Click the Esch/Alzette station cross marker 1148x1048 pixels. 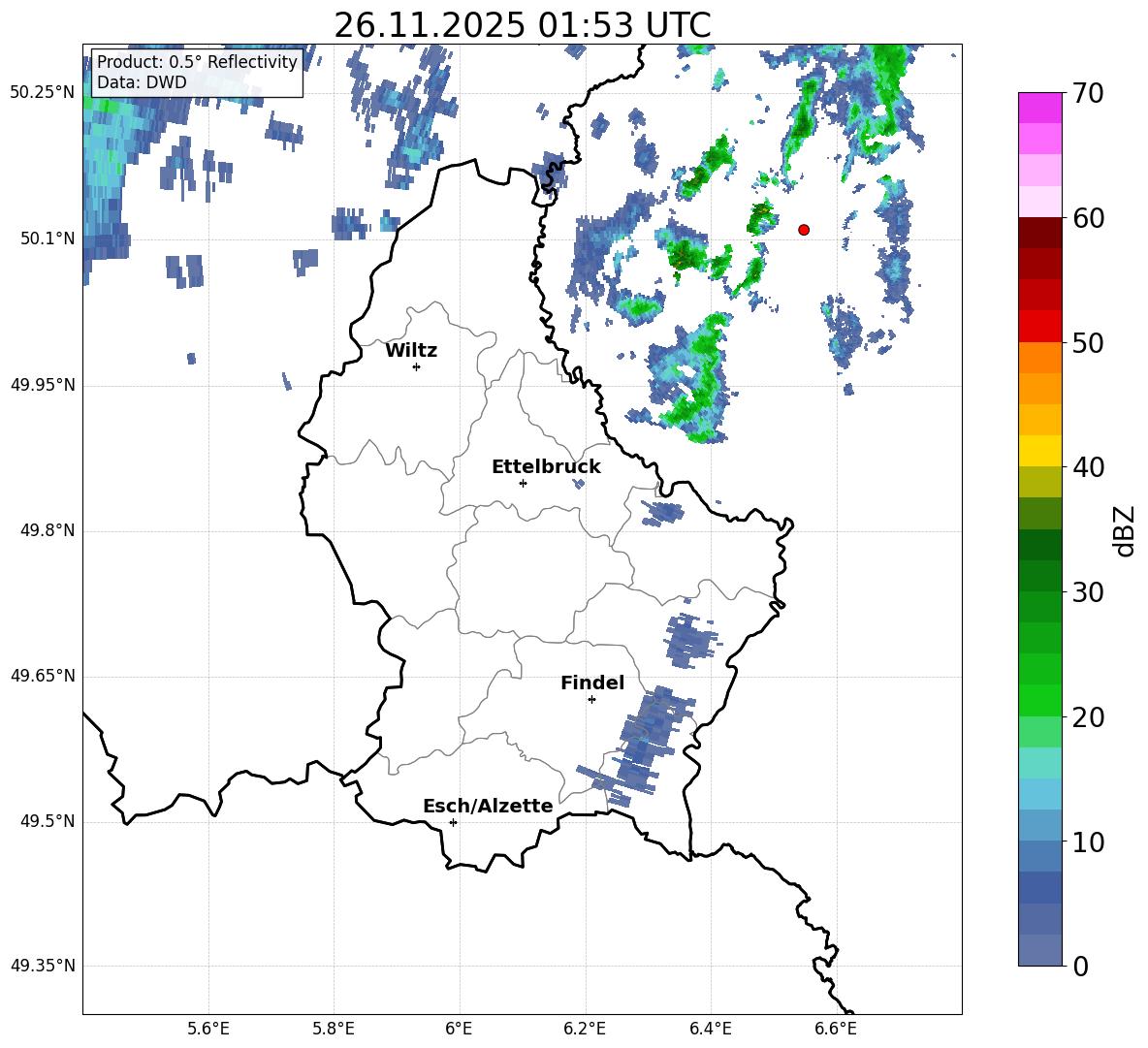pos(453,822)
